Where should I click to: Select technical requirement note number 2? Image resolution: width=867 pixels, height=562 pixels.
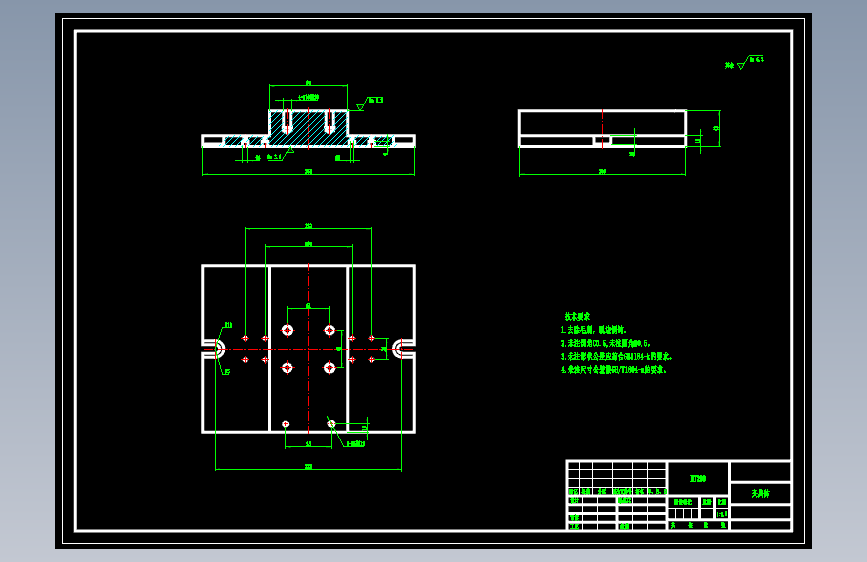(x=605, y=343)
